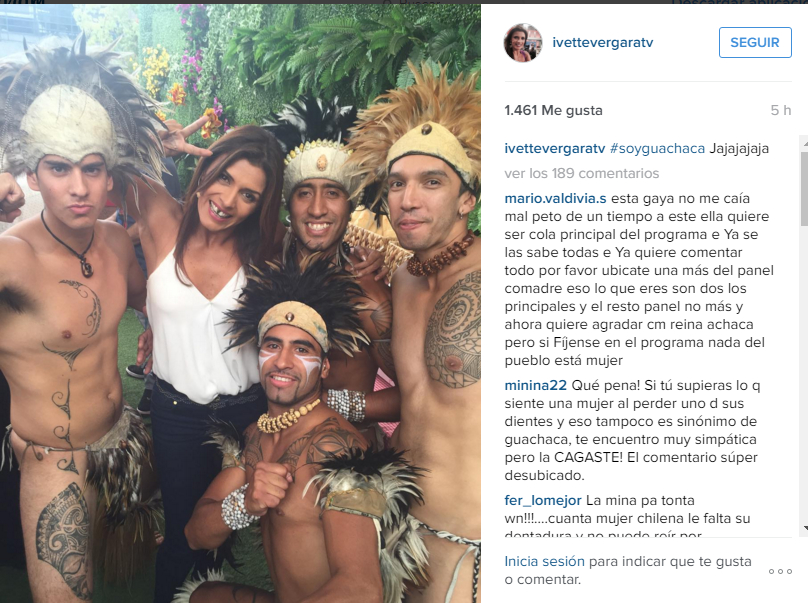Image resolution: width=808 pixels, height=603 pixels.
Task: Click the ivettevergaratv profile avatar
Action: pyautogui.click(x=523, y=42)
